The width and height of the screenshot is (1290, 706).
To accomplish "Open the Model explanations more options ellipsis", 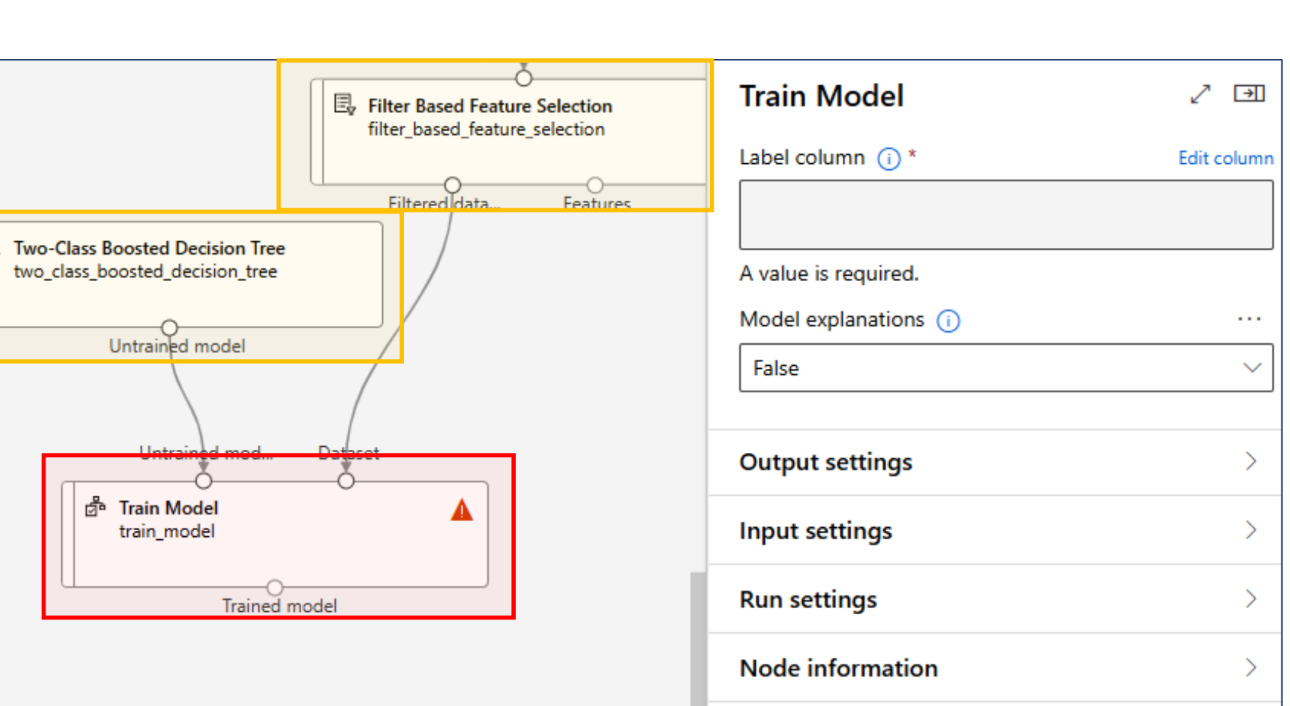I will 1250,319.
